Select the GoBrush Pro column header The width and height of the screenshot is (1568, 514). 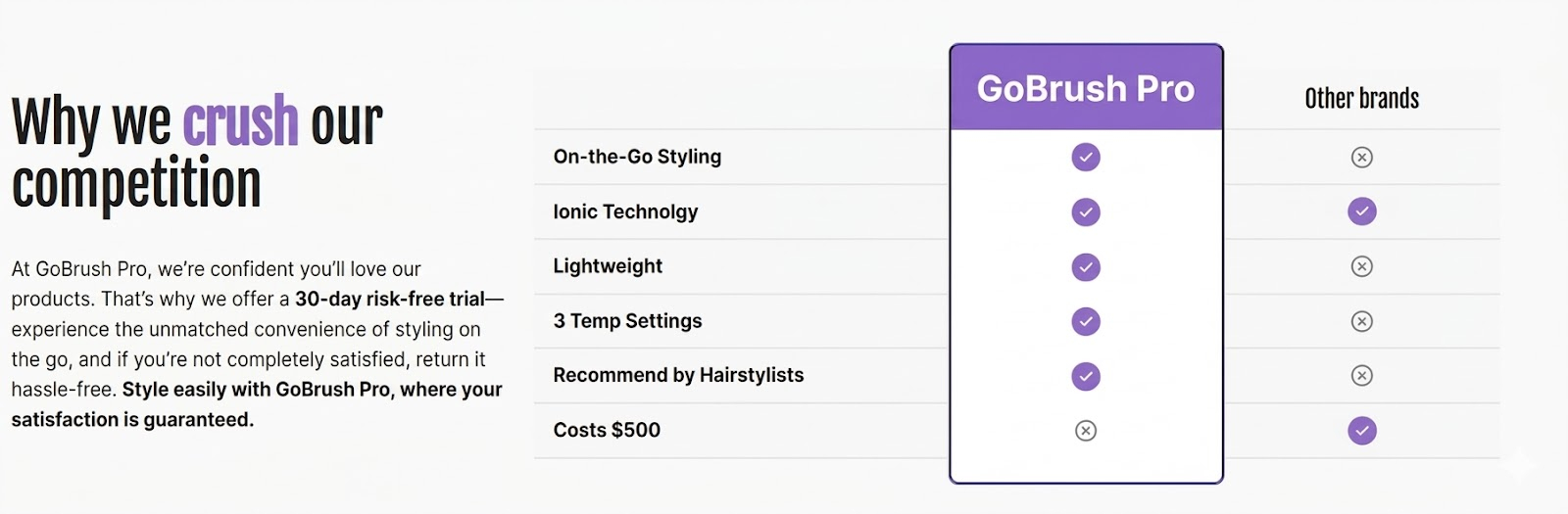[x=1086, y=88]
